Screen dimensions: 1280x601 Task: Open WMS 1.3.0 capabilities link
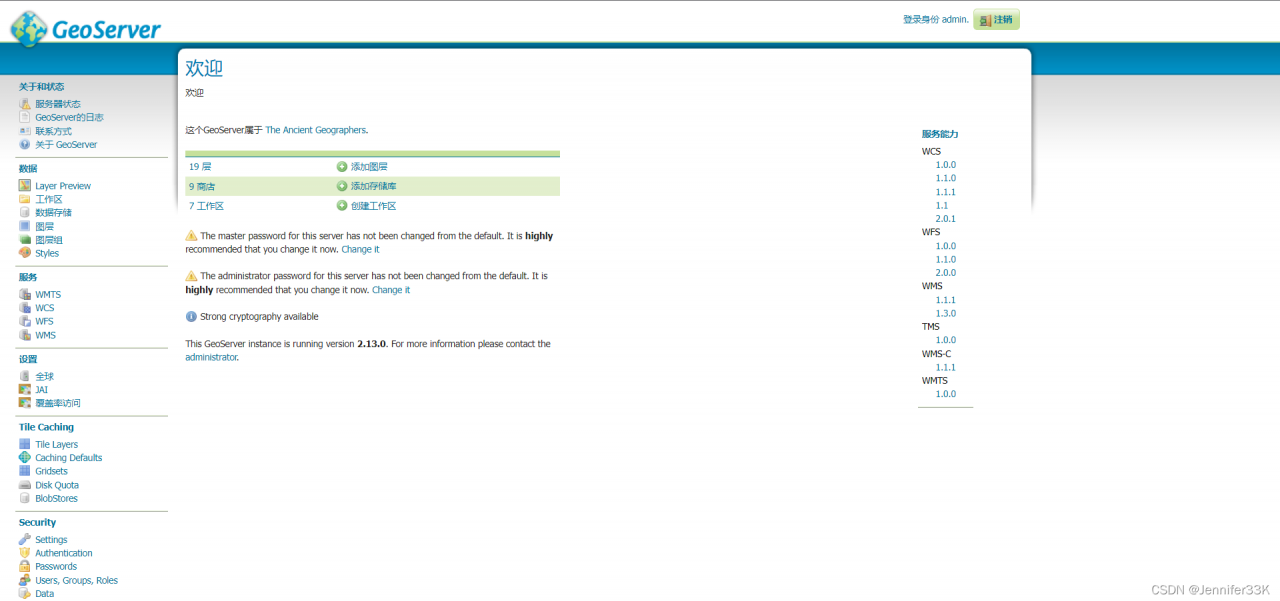coord(946,313)
